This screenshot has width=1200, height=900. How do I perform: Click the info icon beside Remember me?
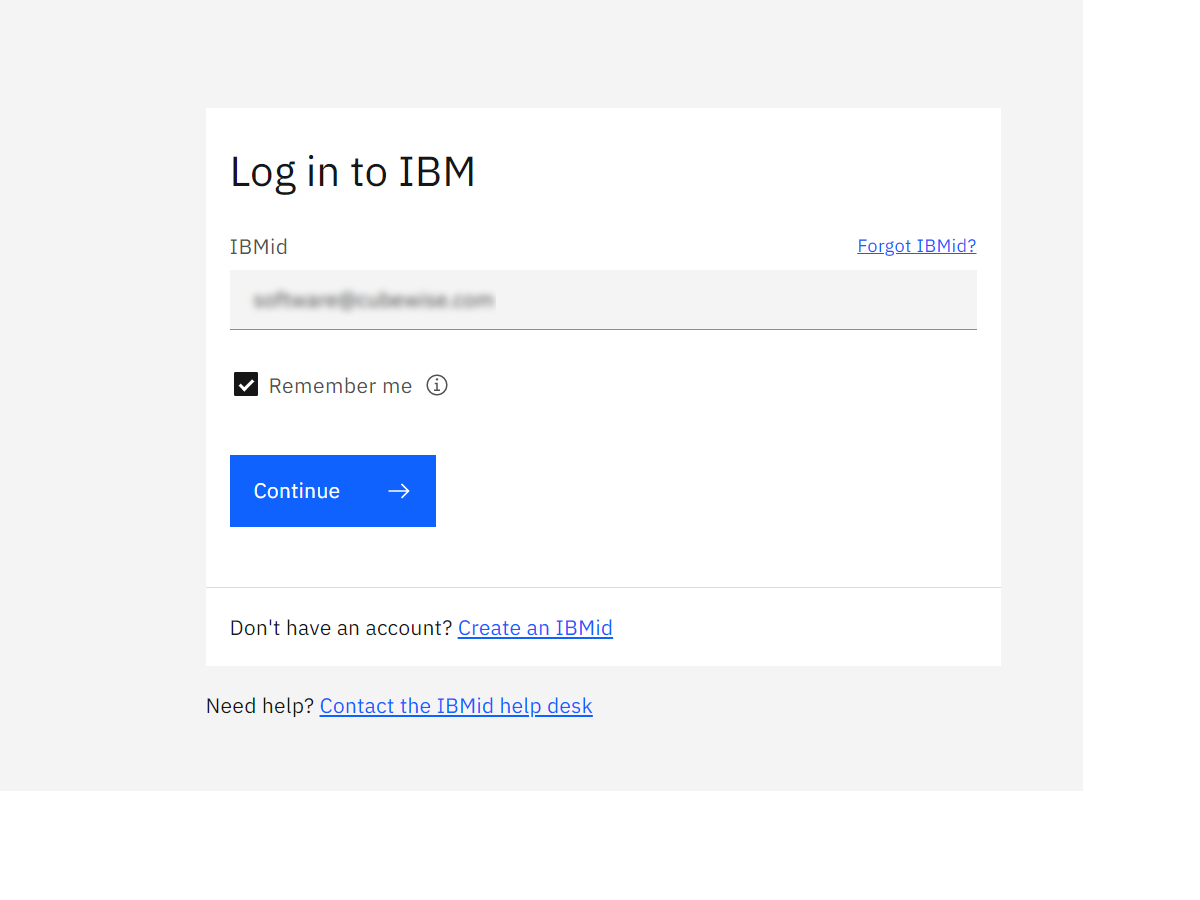point(437,385)
